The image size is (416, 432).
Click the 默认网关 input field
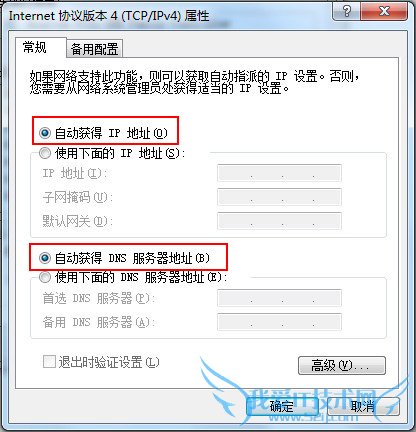point(279,221)
